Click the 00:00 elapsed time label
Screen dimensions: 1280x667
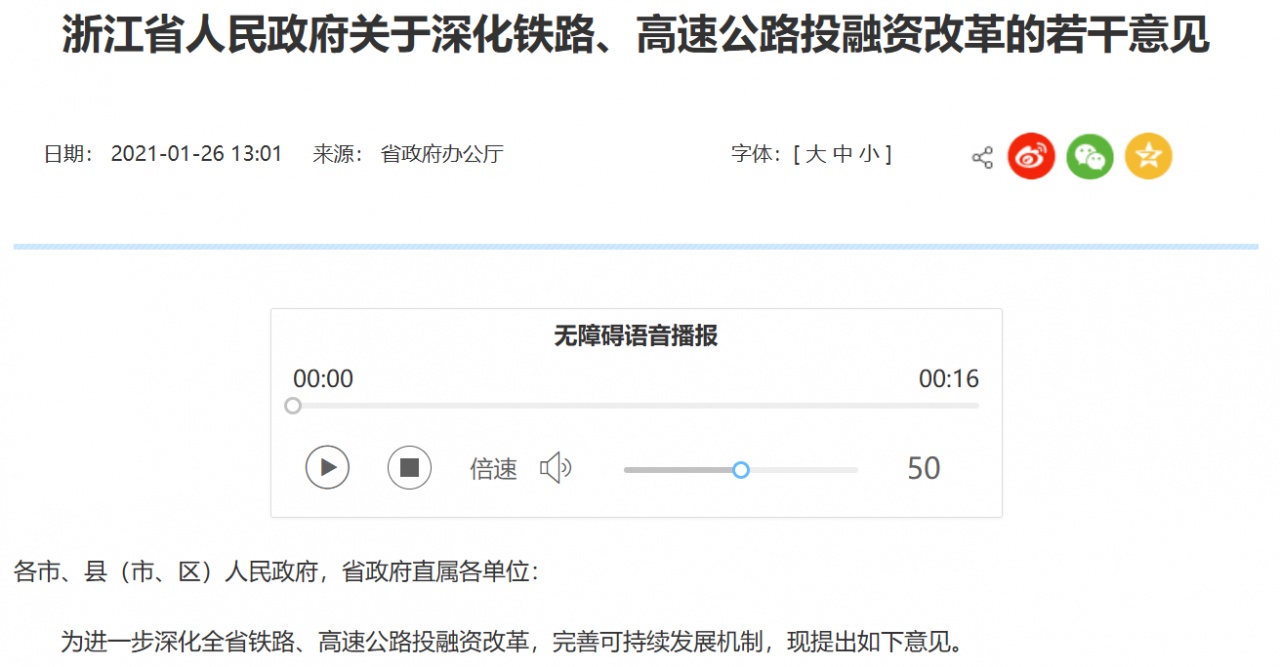coord(324,379)
